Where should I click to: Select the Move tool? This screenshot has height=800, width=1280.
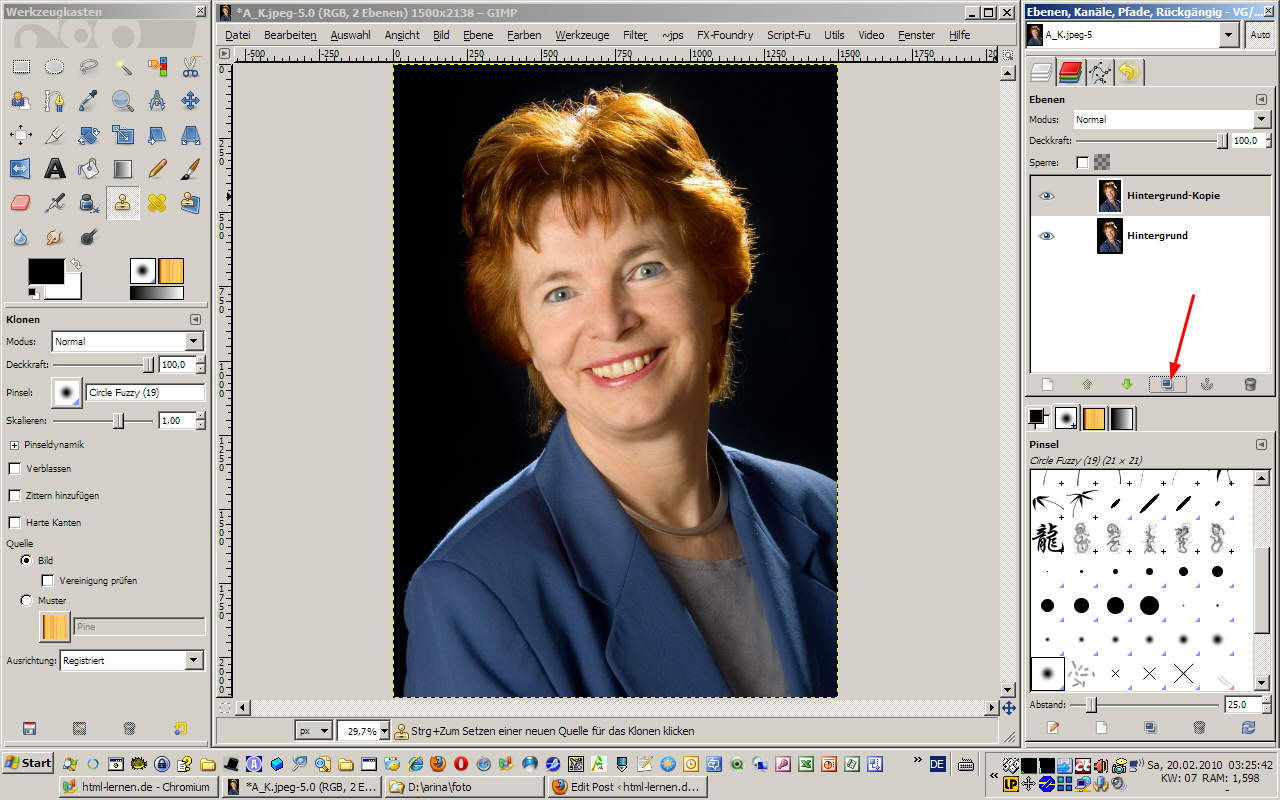click(x=190, y=101)
